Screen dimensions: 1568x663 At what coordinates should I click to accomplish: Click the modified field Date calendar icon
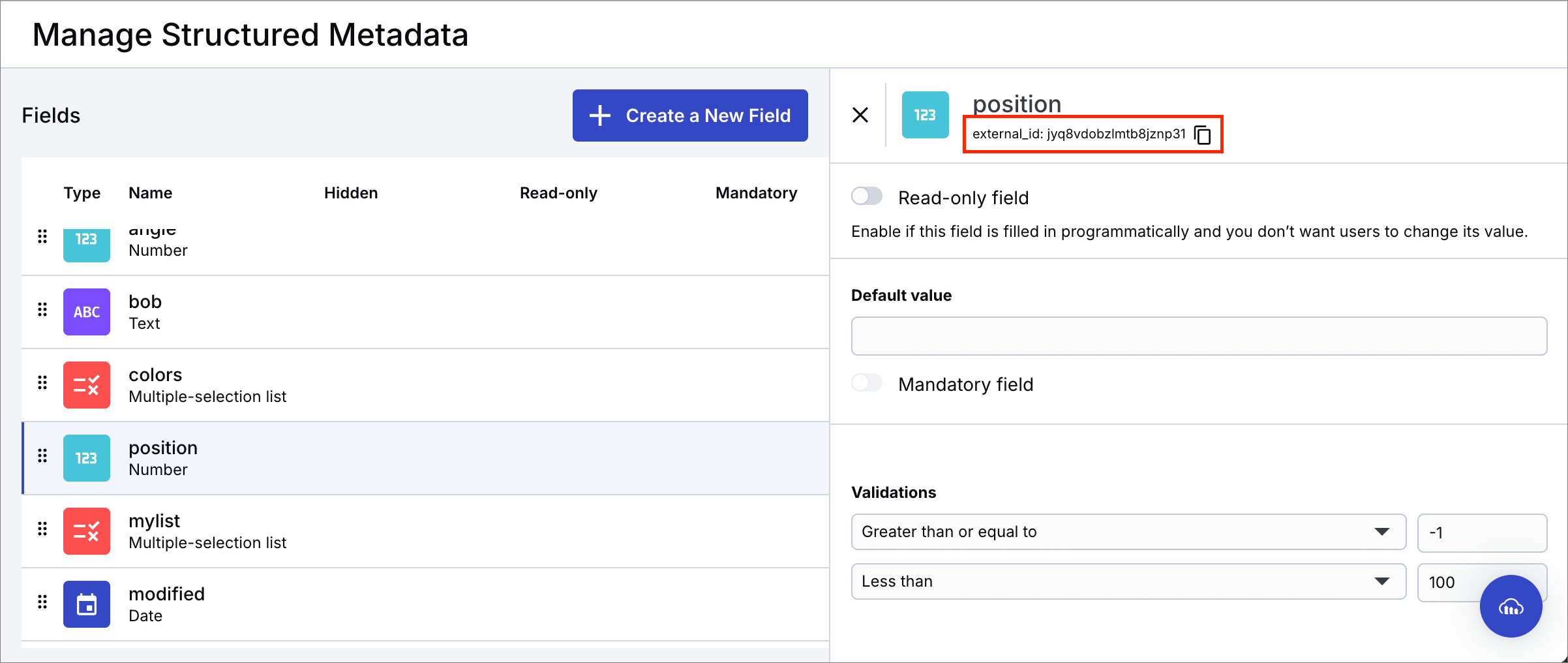(86, 604)
